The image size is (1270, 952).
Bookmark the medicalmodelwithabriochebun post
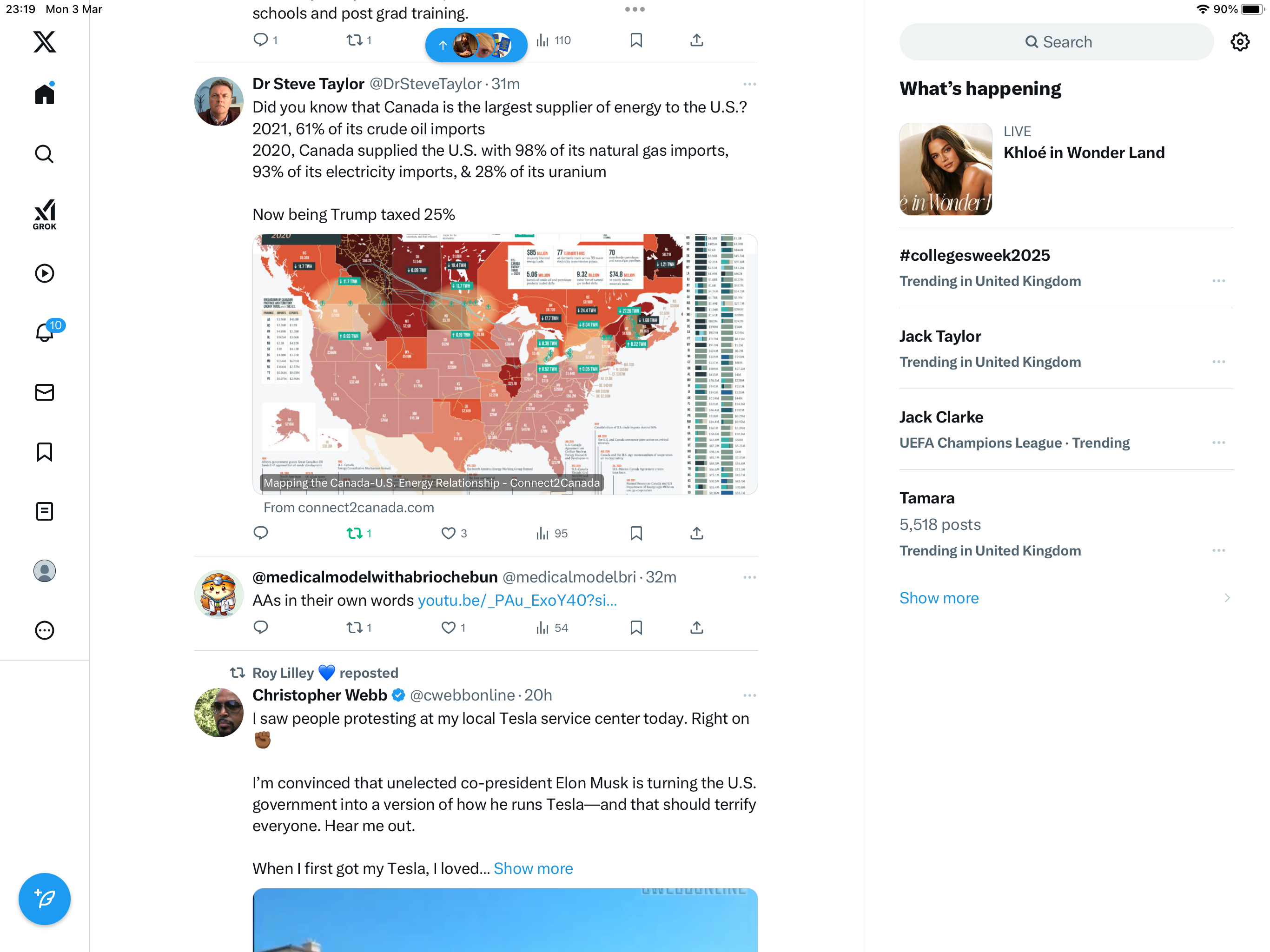click(x=636, y=628)
